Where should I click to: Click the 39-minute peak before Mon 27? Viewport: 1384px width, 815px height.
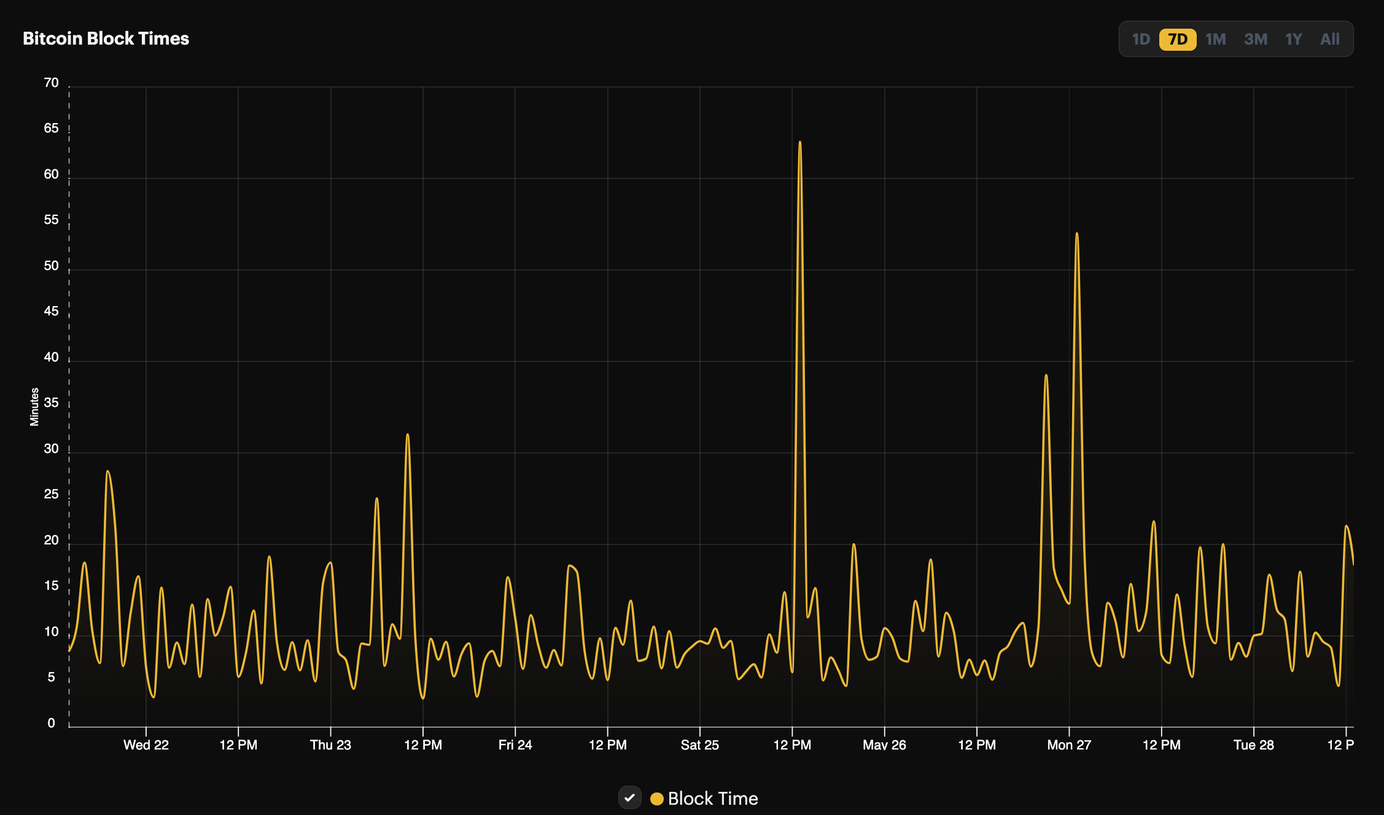1046,376
